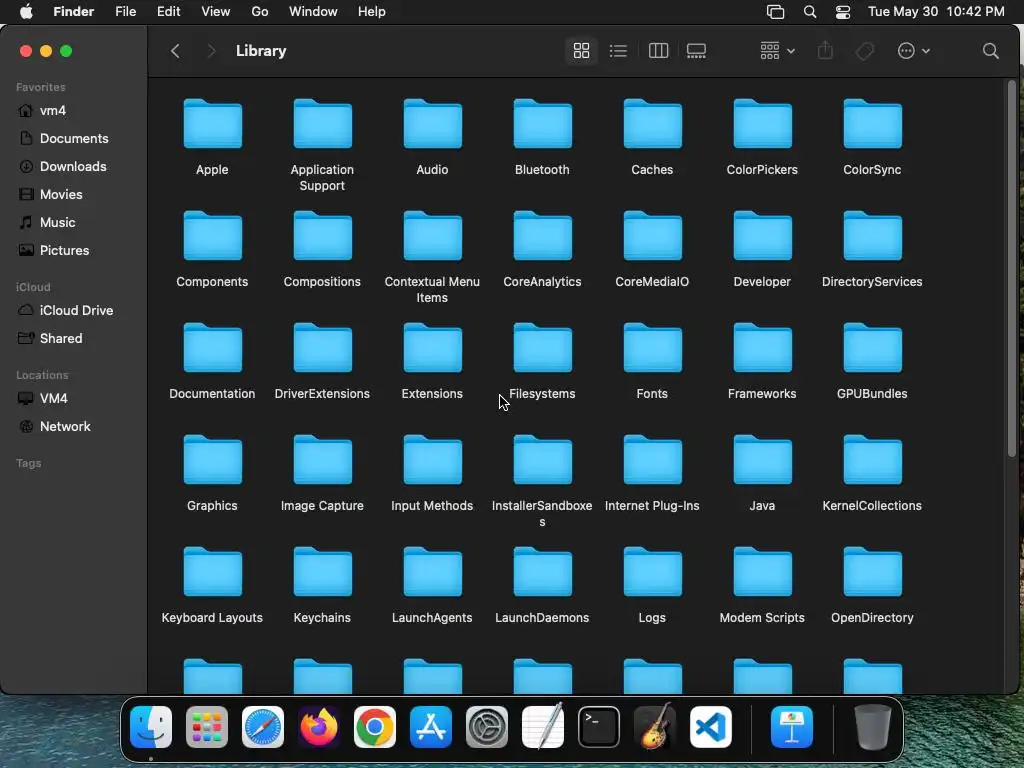Open Spotlight search in menu bar
1024x768 pixels.
pos(810,12)
